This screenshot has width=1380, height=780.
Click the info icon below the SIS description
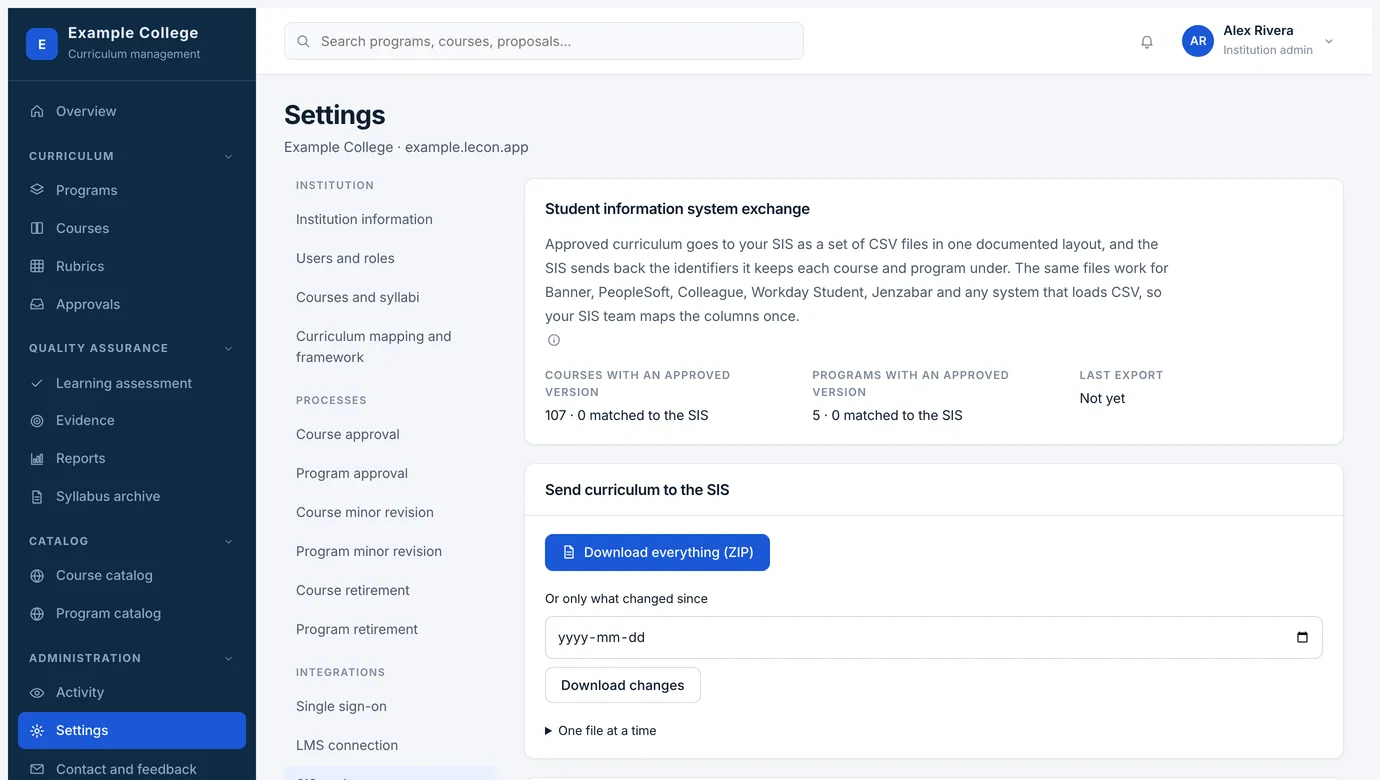554,340
